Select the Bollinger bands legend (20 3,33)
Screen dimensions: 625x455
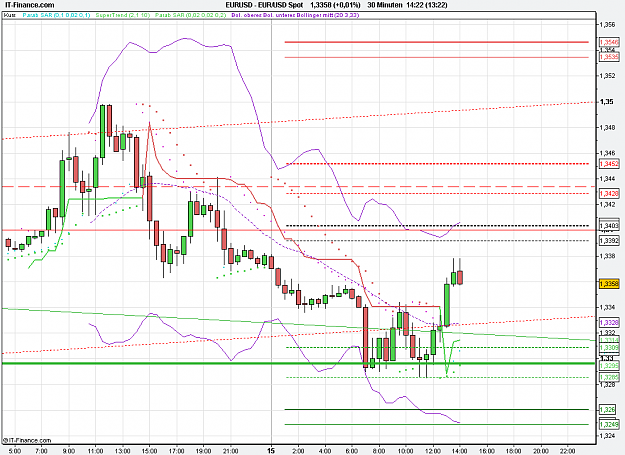(x=295, y=15)
